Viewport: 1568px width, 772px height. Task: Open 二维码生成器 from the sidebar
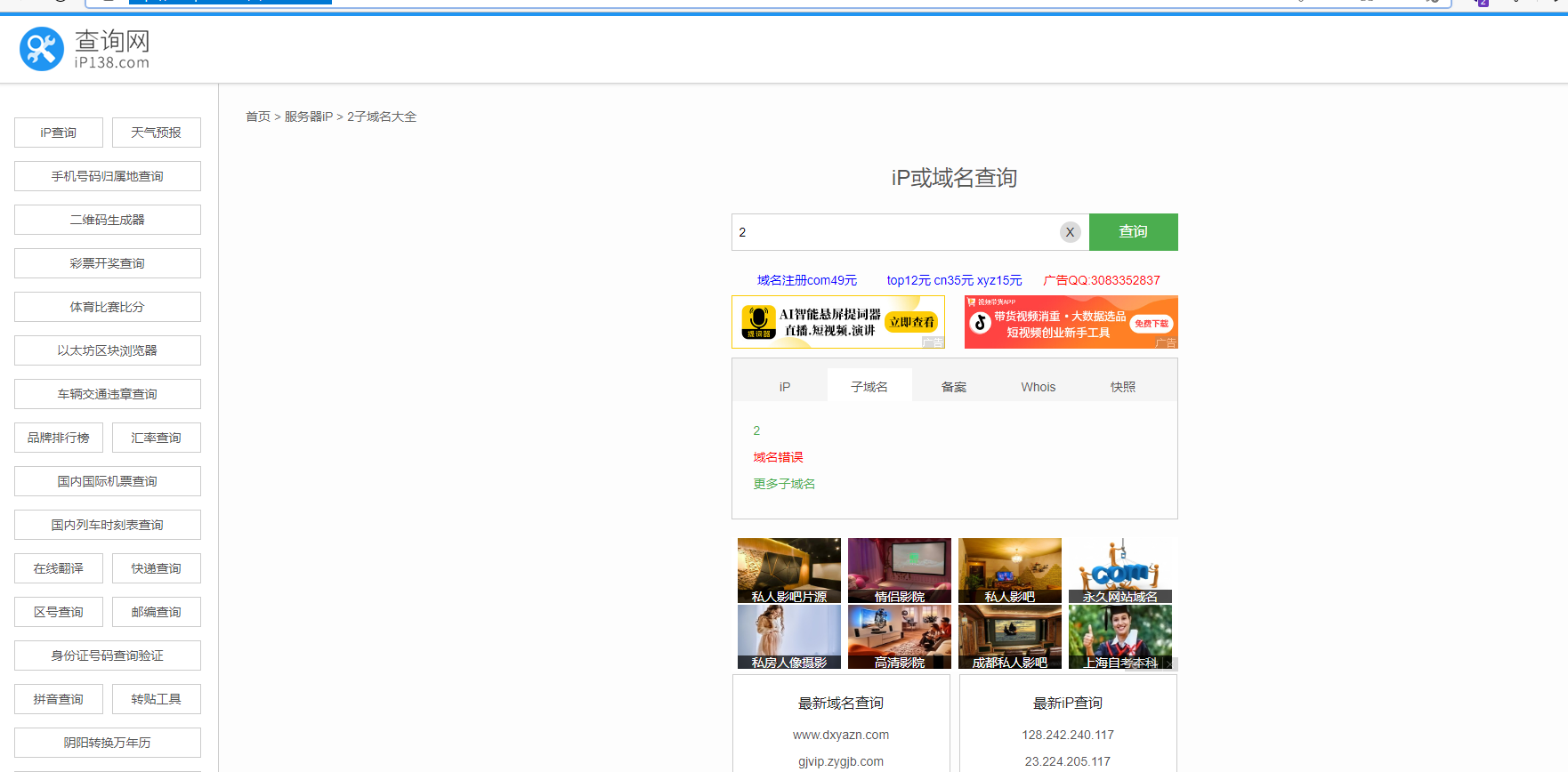point(108,220)
